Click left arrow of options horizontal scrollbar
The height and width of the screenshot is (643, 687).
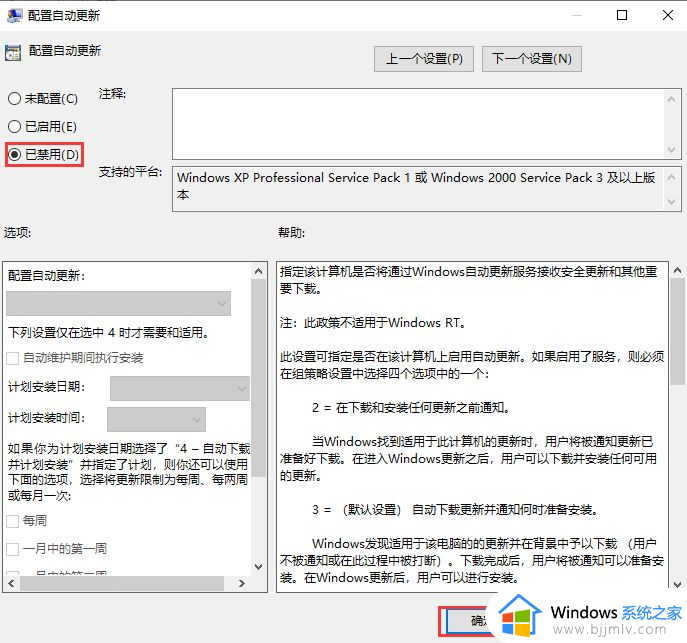point(11,583)
